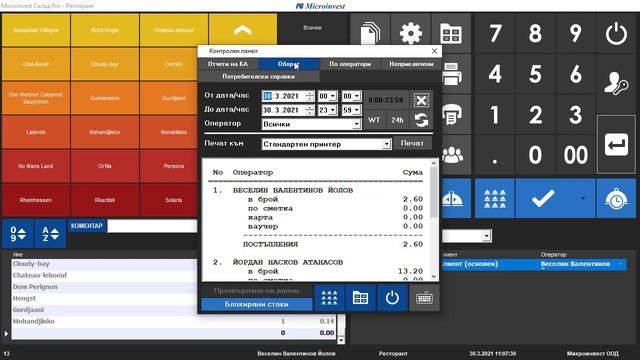Open the from-hour 00 dropdown
The height and width of the screenshot is (360, 640).
(x=333, y=96)
